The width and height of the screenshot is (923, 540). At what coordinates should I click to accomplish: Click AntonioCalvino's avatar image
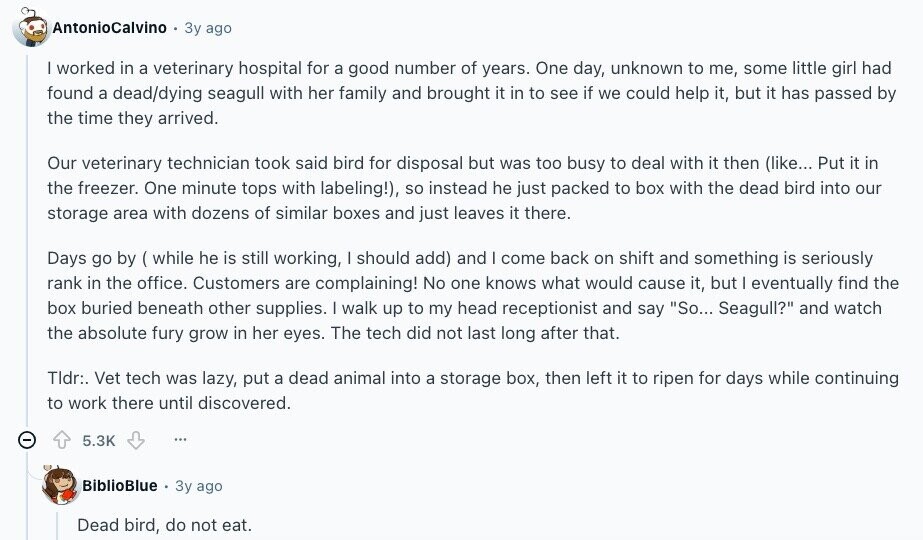(30, 27)
